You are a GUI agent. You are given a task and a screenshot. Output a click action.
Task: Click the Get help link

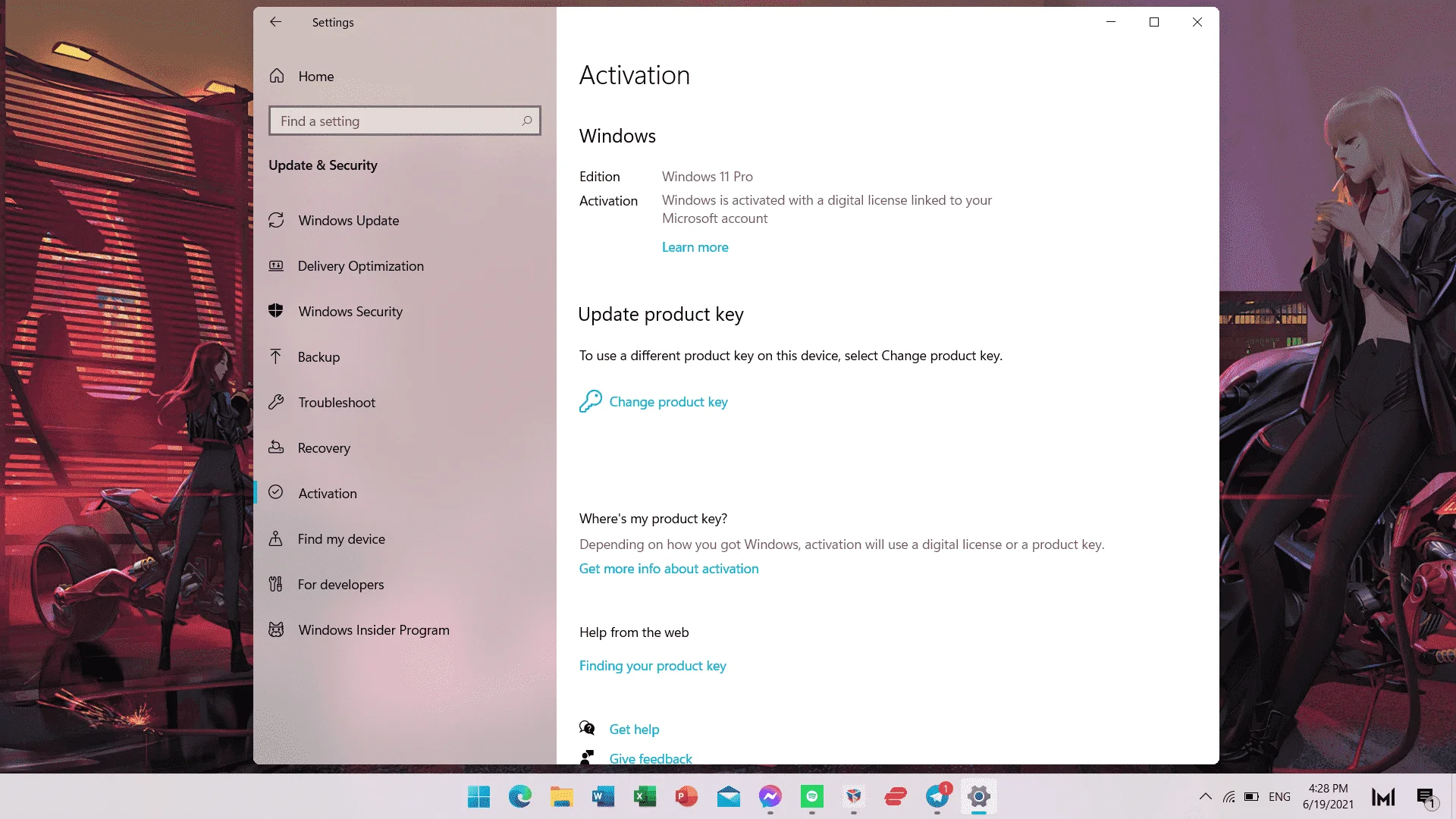[634, 730]
